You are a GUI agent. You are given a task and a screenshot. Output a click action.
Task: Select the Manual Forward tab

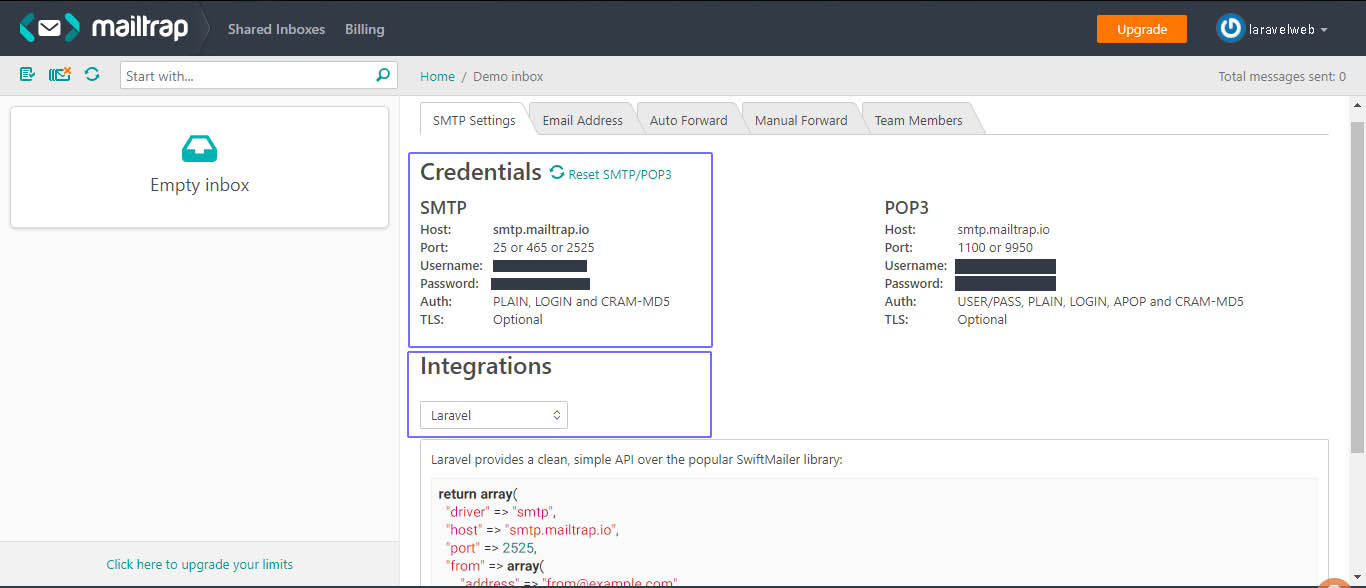(x=800, y=120)
